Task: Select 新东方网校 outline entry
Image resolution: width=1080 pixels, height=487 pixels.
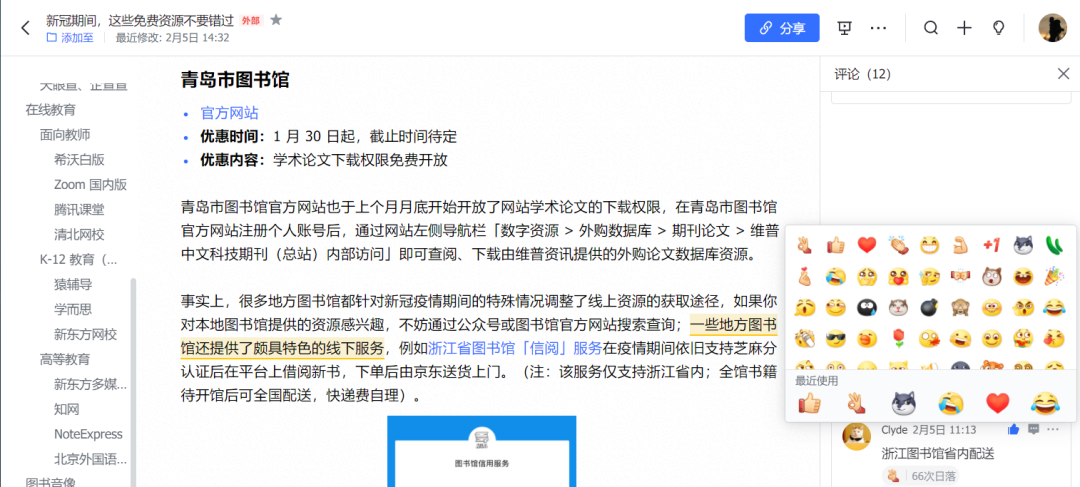Action: pyautogui.click(x=85, y=334)
